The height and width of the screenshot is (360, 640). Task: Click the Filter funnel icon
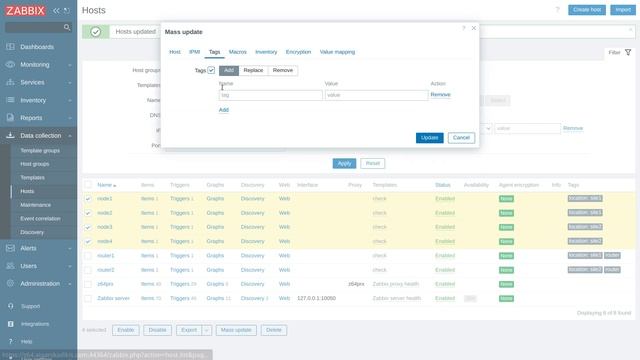point(628,52)
